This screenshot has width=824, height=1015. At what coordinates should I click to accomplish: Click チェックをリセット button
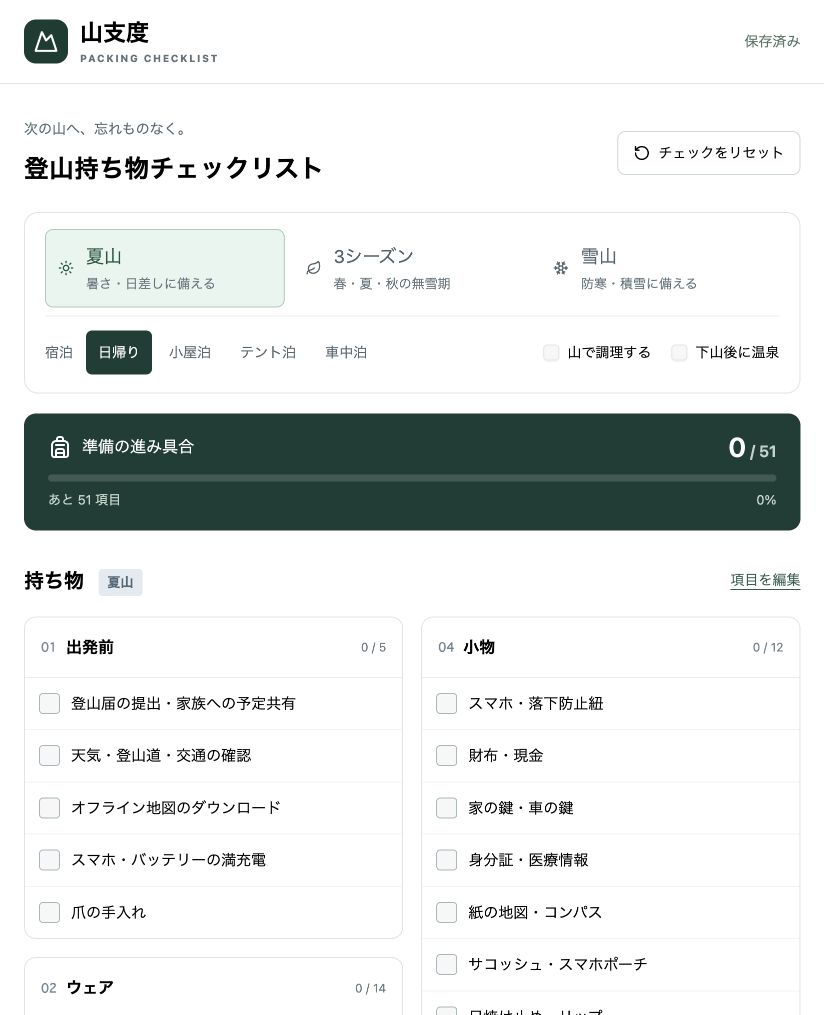click(708, 153)
